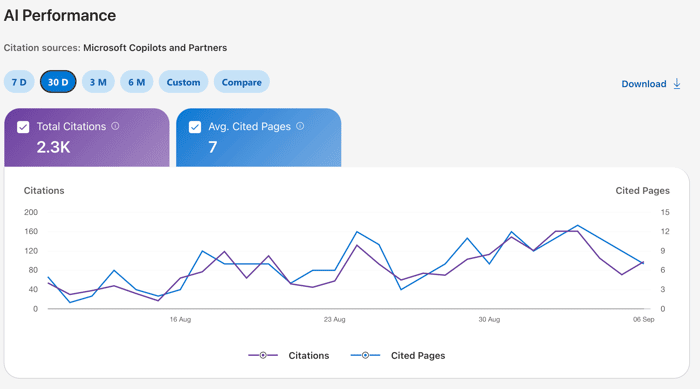Click the 30 Aug chart date marker
Viewport: 700px width, 389px height.
[489, 319]
